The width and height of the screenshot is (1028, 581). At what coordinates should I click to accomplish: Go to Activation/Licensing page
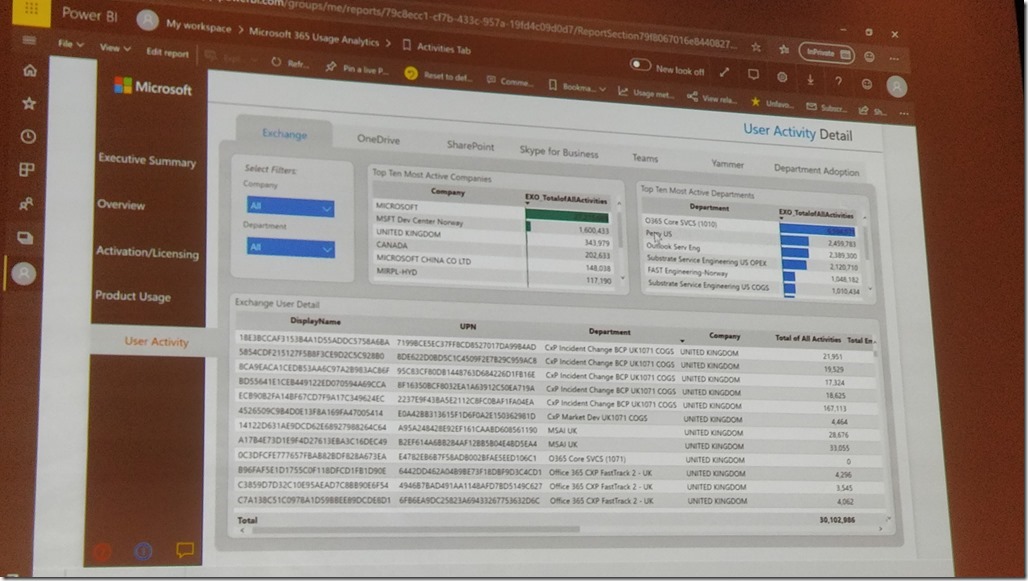[147, 252]
